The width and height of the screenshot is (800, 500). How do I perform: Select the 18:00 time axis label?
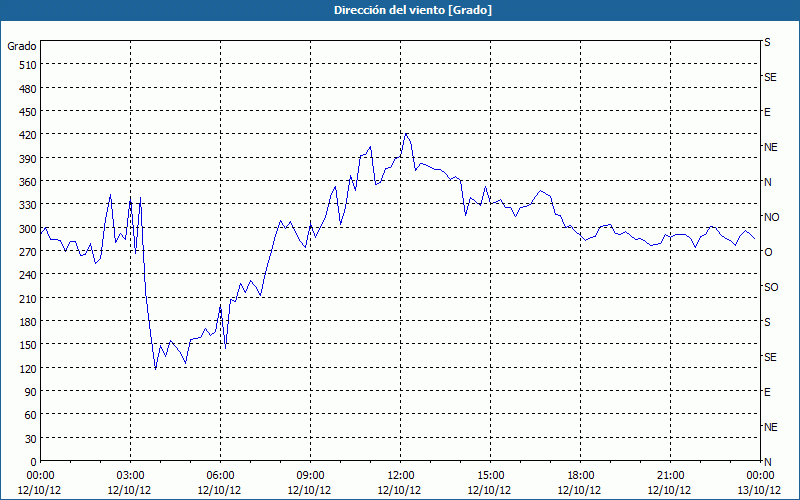(x=581, y=476)
